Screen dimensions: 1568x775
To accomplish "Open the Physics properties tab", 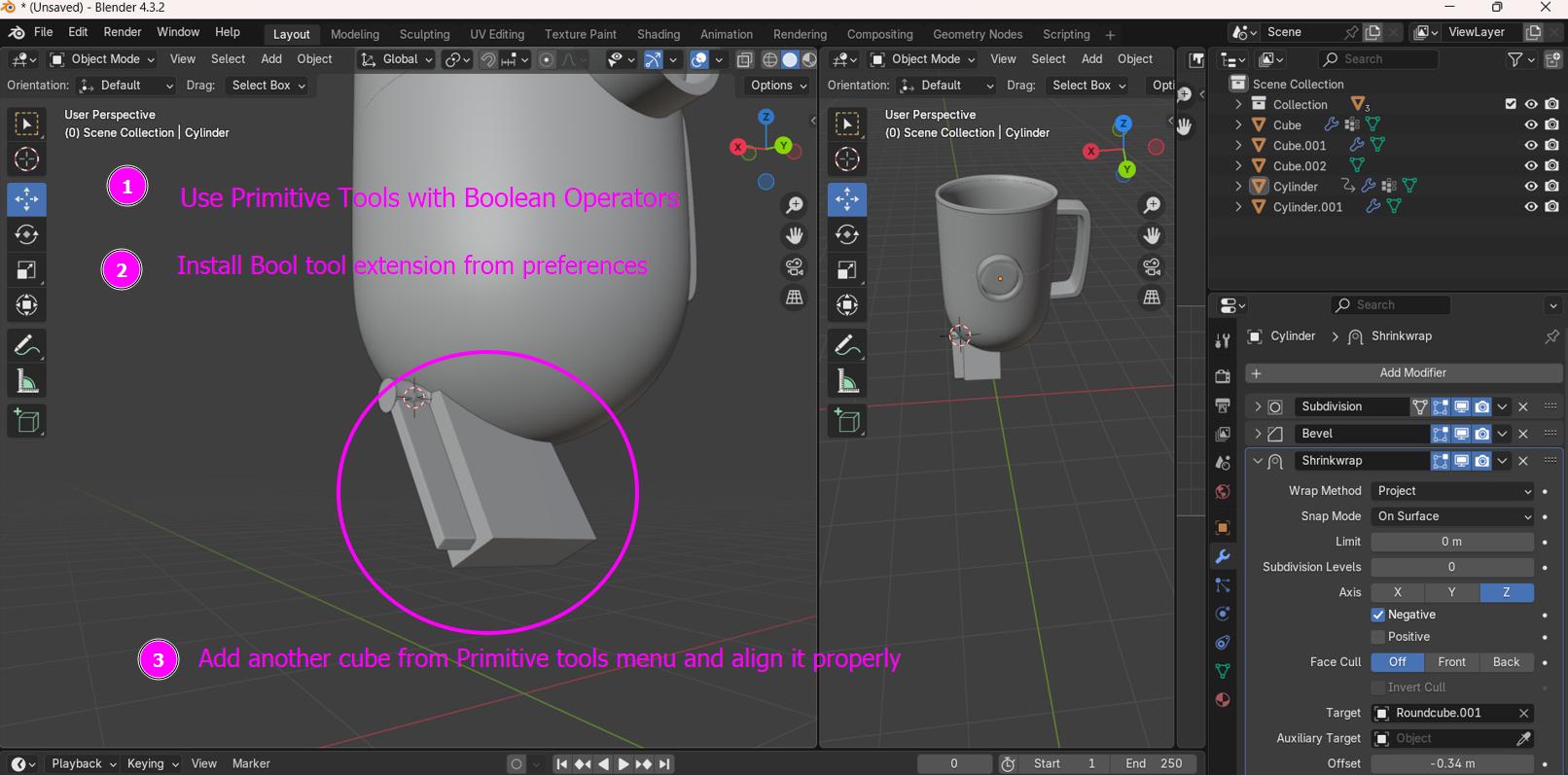I will 1223,614.
